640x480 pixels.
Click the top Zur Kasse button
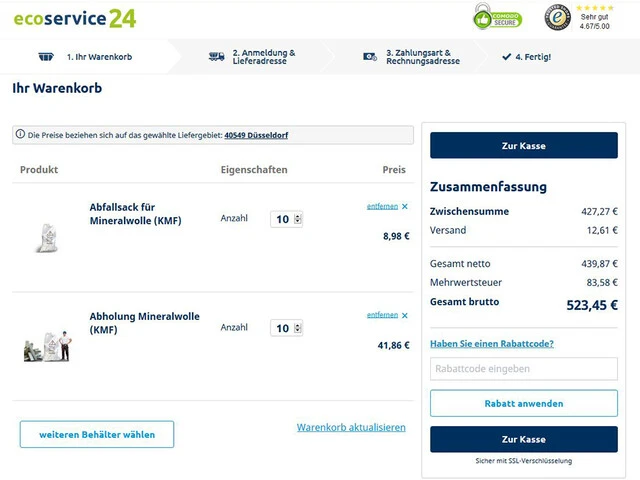pyautogui.click(x=524, y=145)
